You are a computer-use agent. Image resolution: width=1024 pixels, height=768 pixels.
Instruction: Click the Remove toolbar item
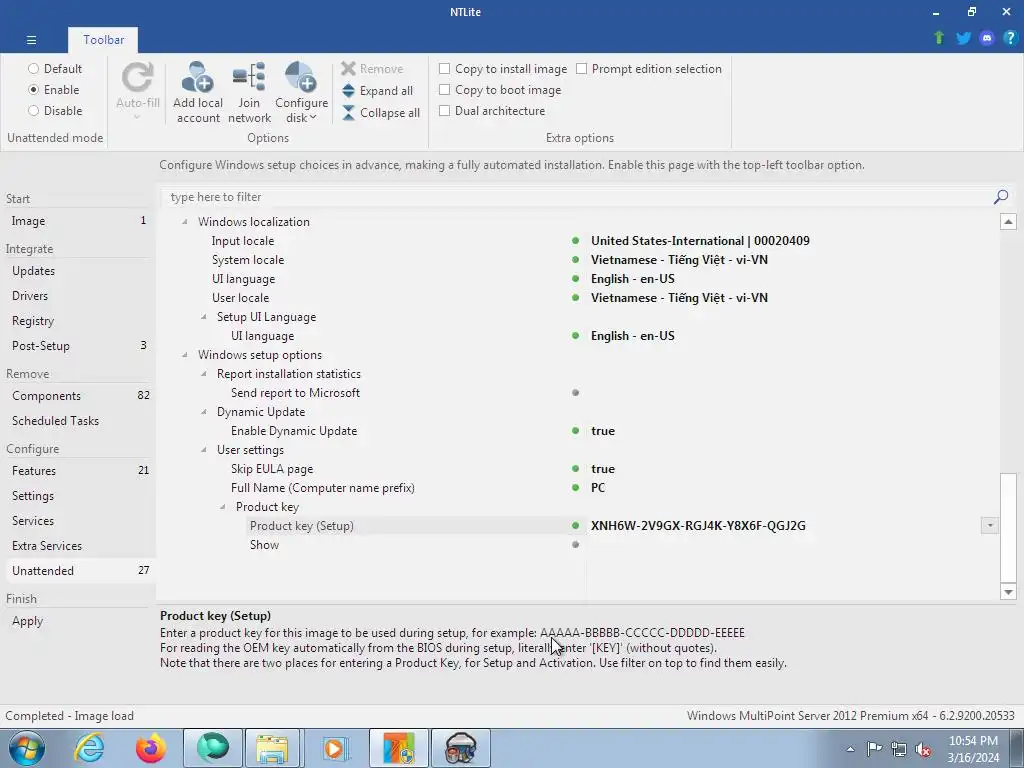click(372, 69)
